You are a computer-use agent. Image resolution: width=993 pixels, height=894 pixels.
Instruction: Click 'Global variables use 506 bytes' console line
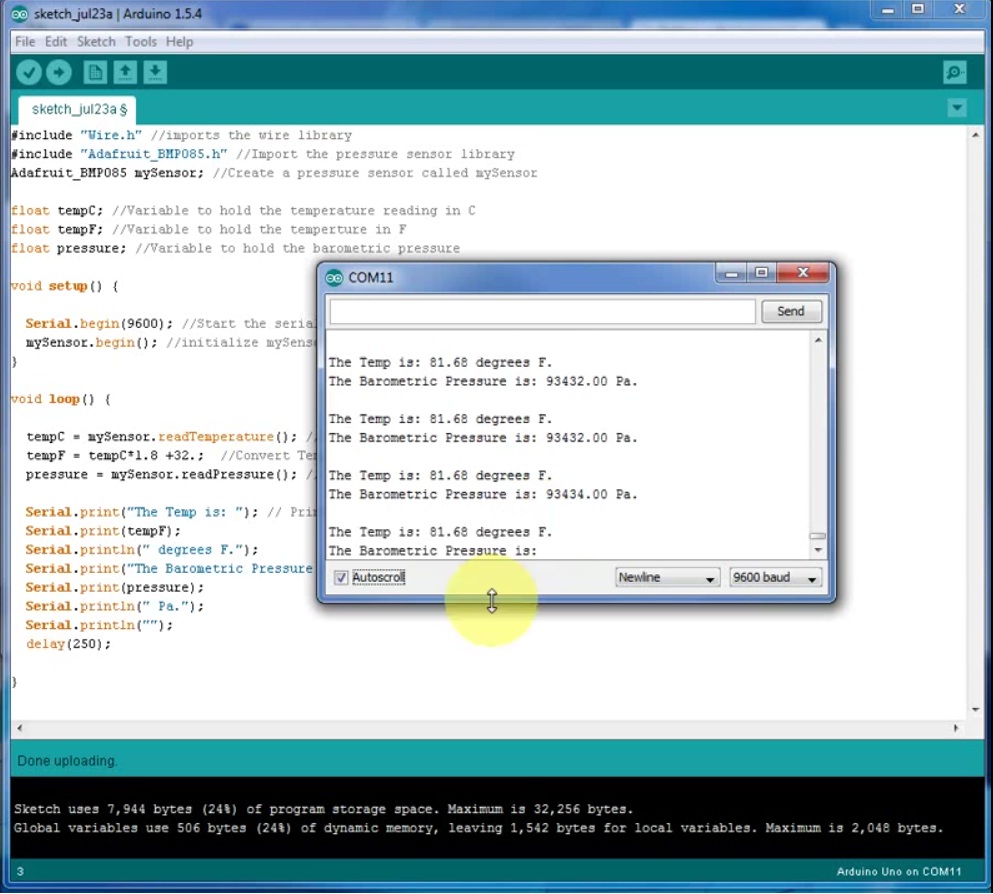click(x=479, y=828)
